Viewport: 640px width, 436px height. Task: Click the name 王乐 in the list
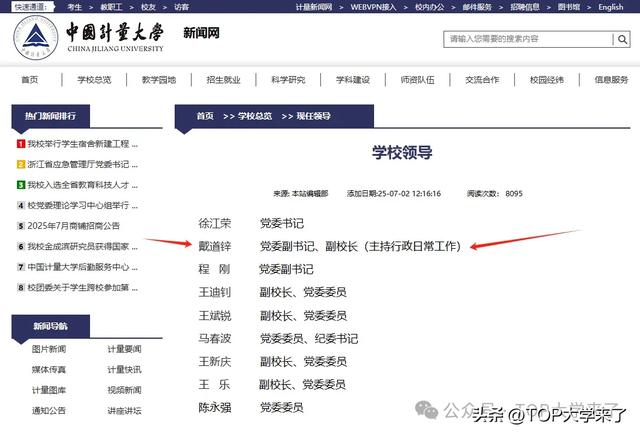215,384
